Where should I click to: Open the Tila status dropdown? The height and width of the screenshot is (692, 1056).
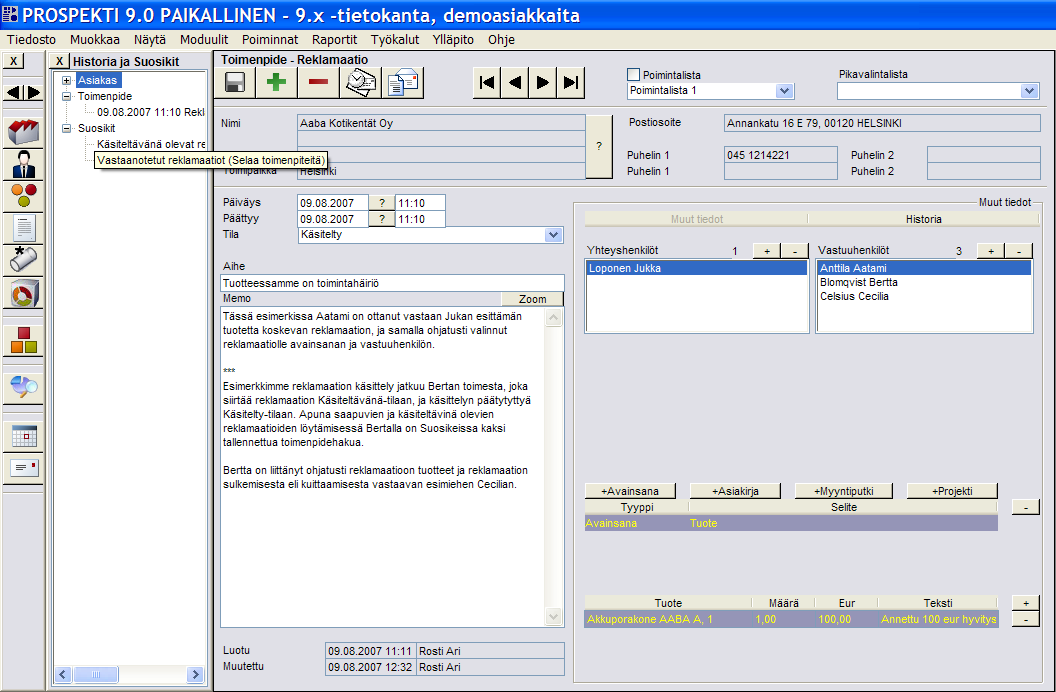click(x=554, y=235)
